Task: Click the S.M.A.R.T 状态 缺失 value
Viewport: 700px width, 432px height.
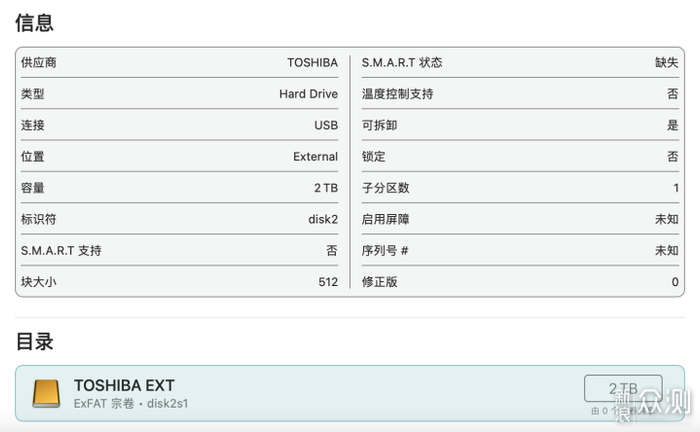Action: pos(667,62)
